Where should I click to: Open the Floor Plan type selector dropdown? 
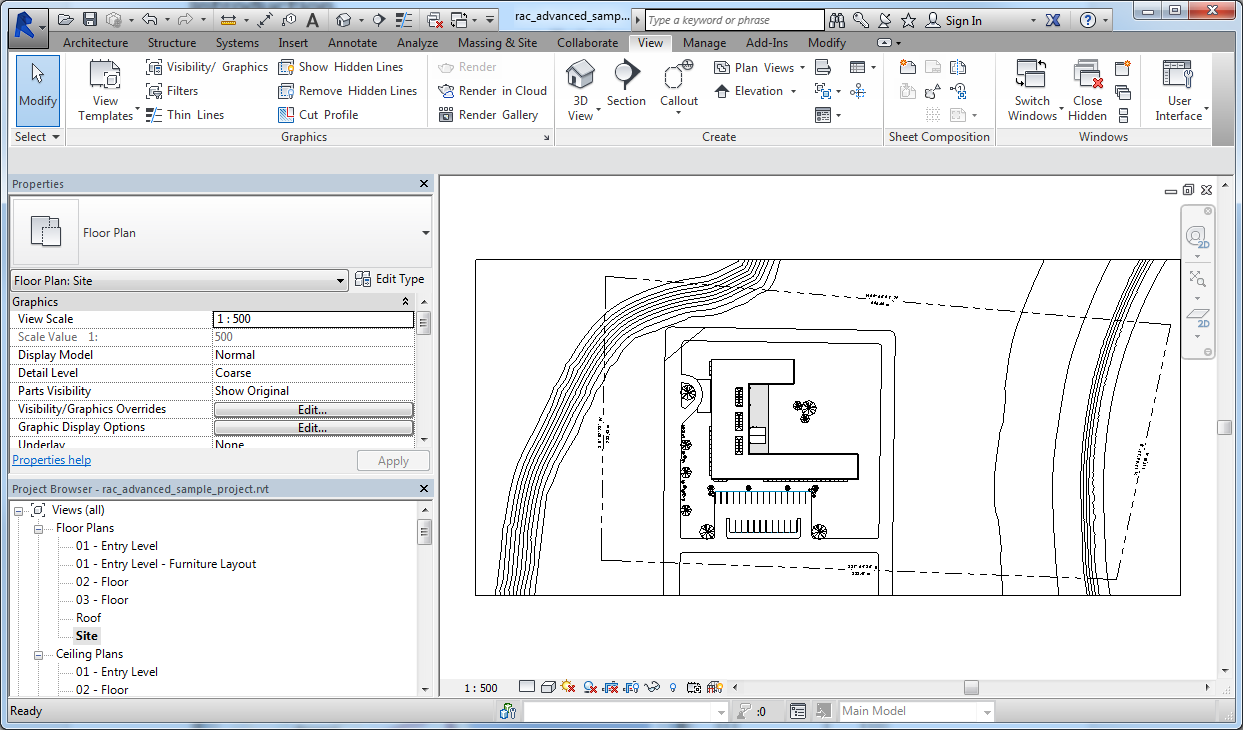pos(426,233)
